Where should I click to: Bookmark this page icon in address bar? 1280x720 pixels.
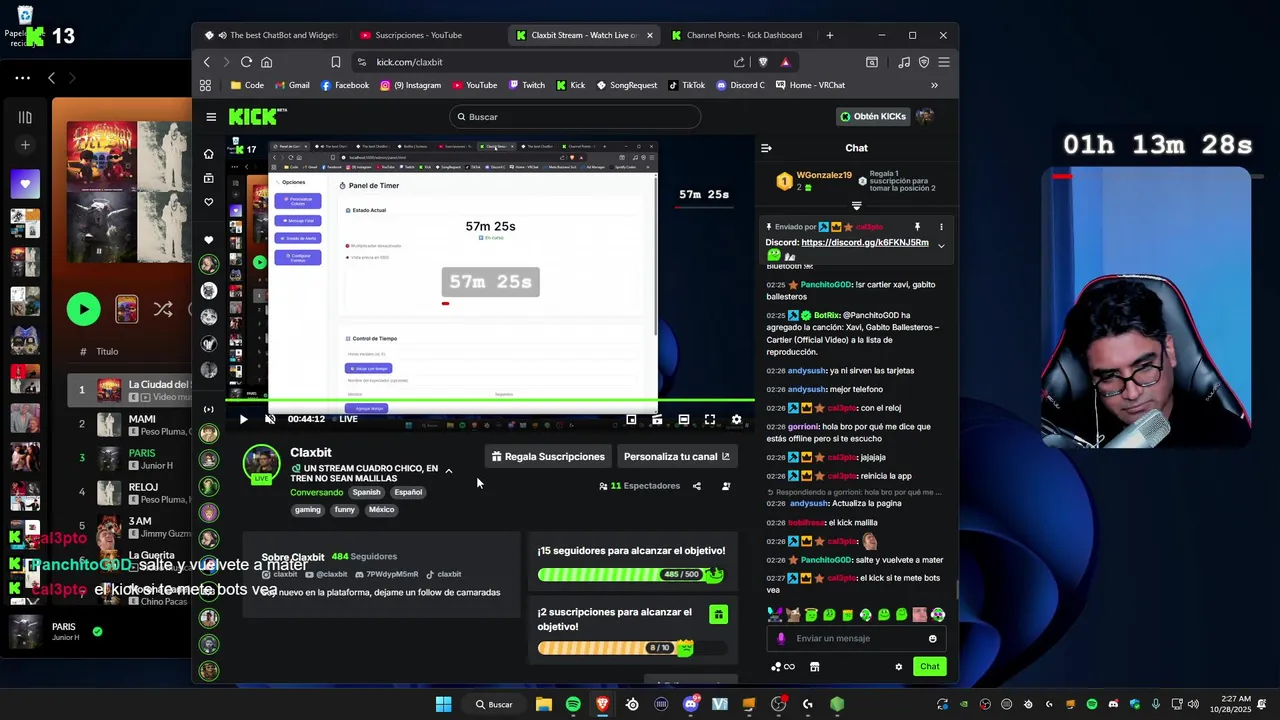pos(336,62)
